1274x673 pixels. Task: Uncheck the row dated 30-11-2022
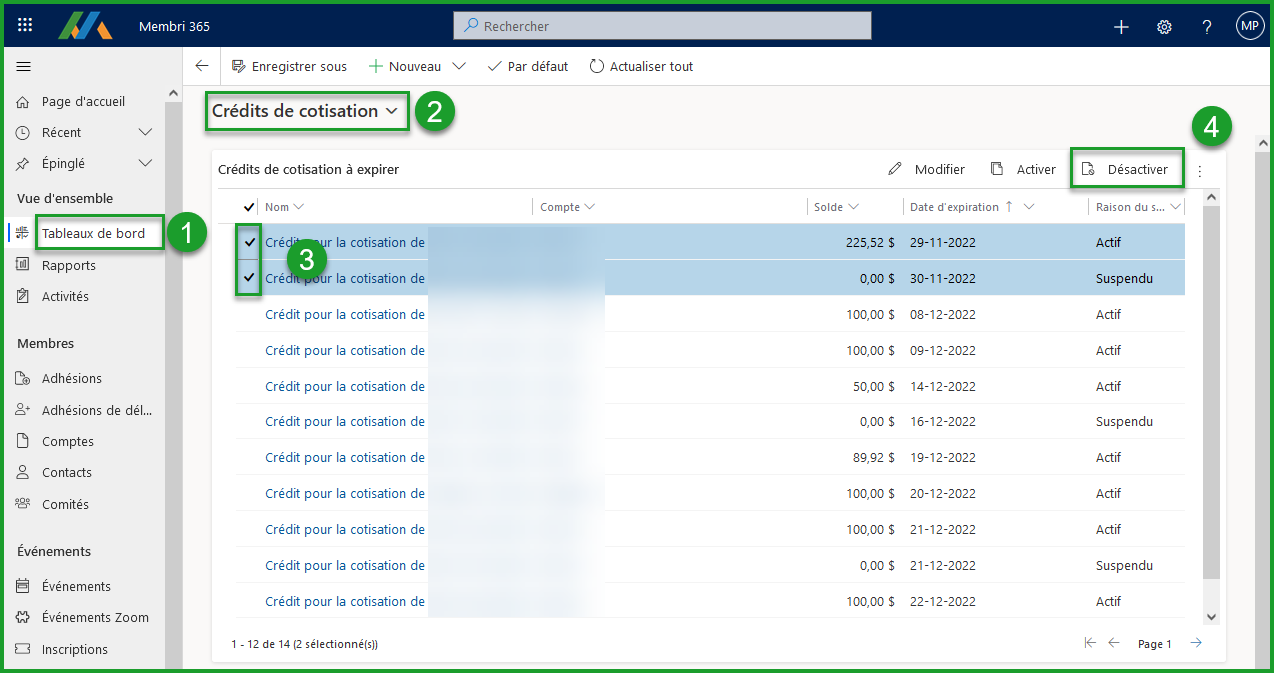tap(249, 278)
